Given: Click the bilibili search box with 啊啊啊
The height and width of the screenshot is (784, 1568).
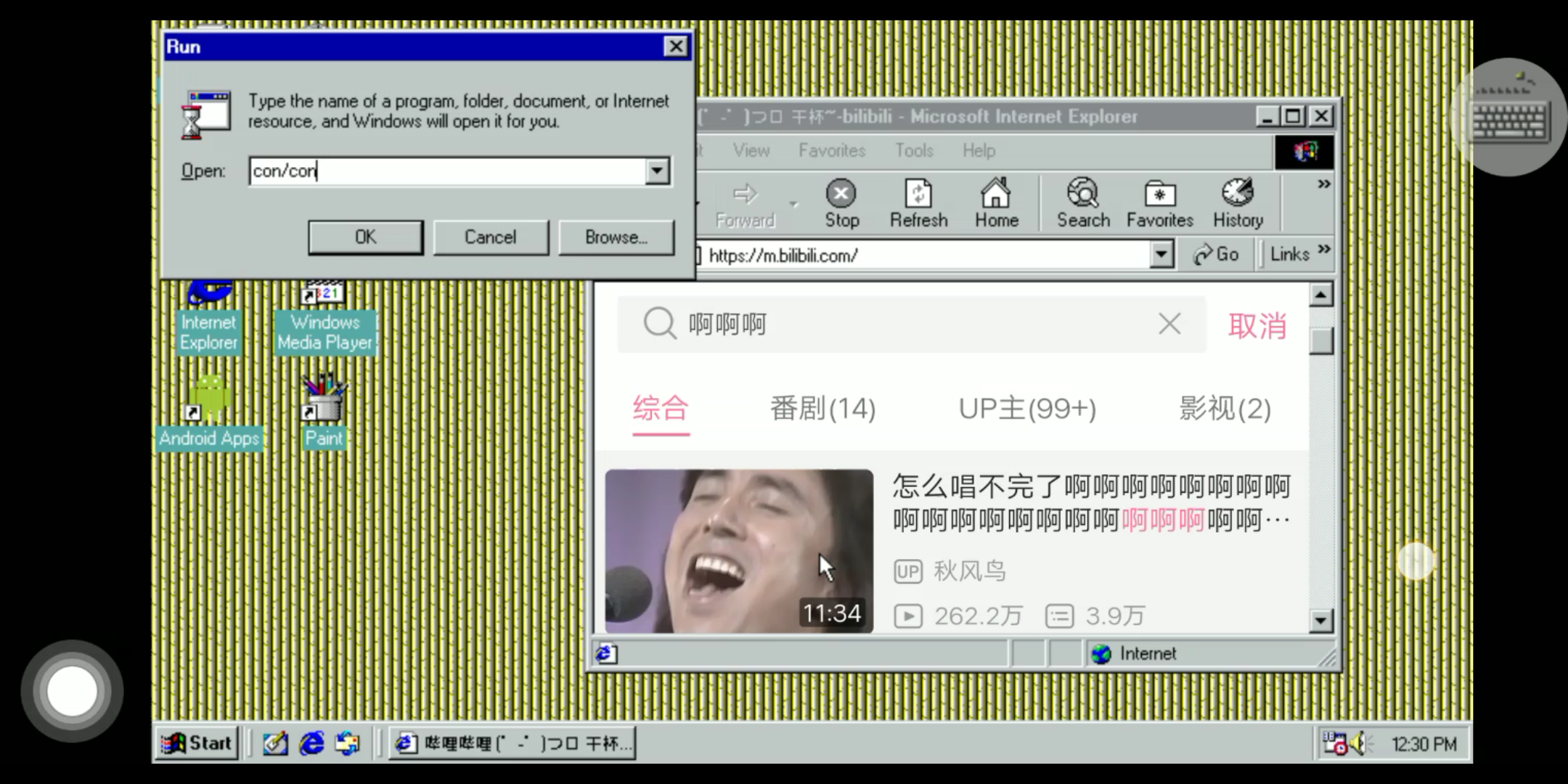Looking at the screenshot, I should point(912,324).
